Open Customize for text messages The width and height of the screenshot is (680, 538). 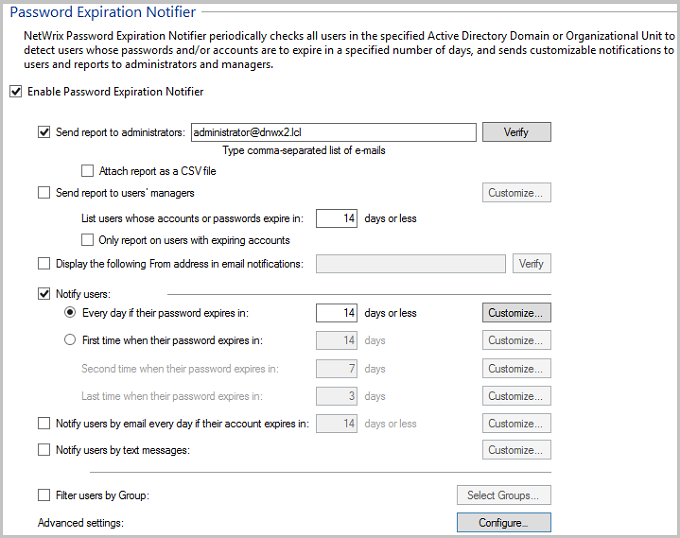point(517,450)
